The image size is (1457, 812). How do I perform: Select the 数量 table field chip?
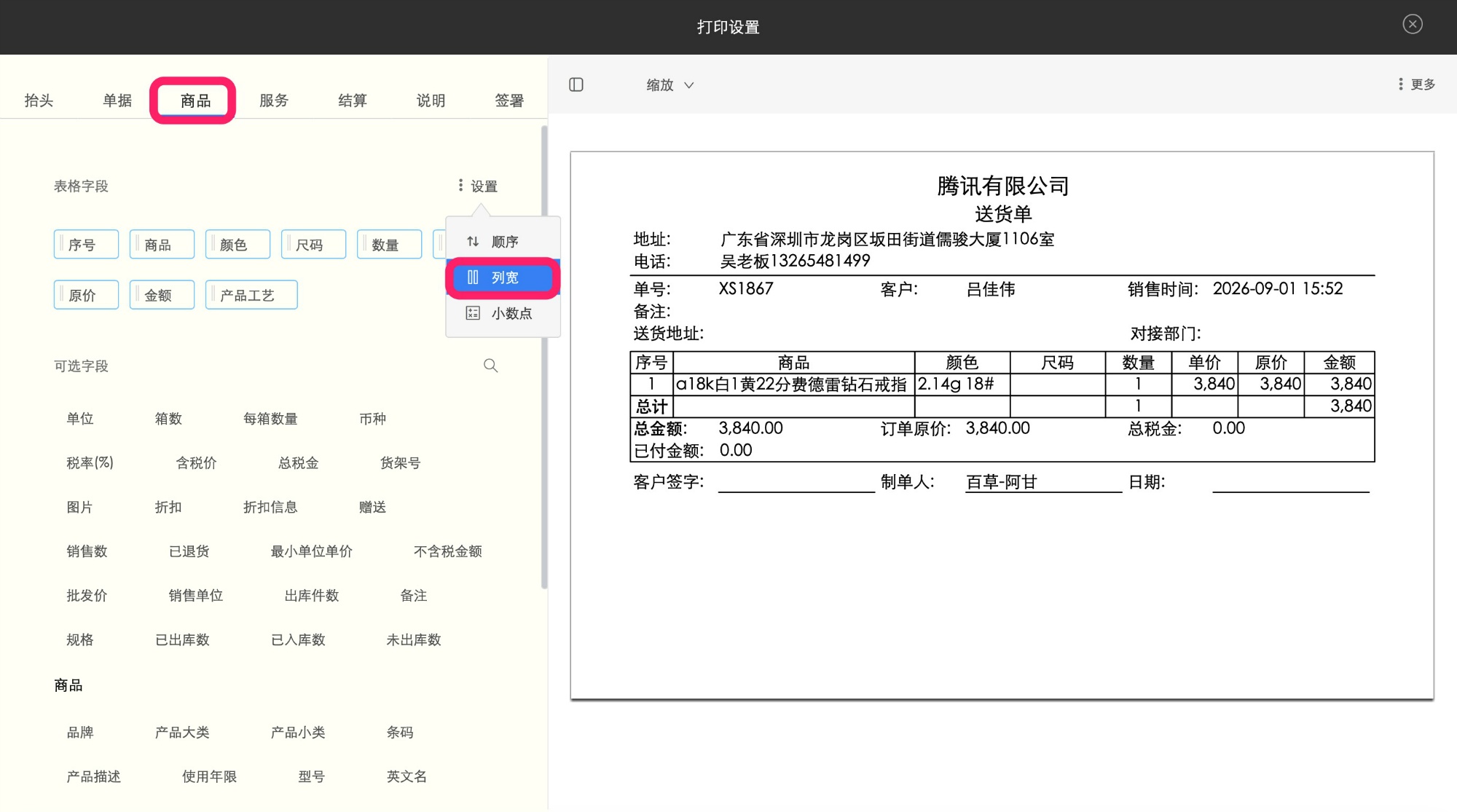[x=389, y=245]
